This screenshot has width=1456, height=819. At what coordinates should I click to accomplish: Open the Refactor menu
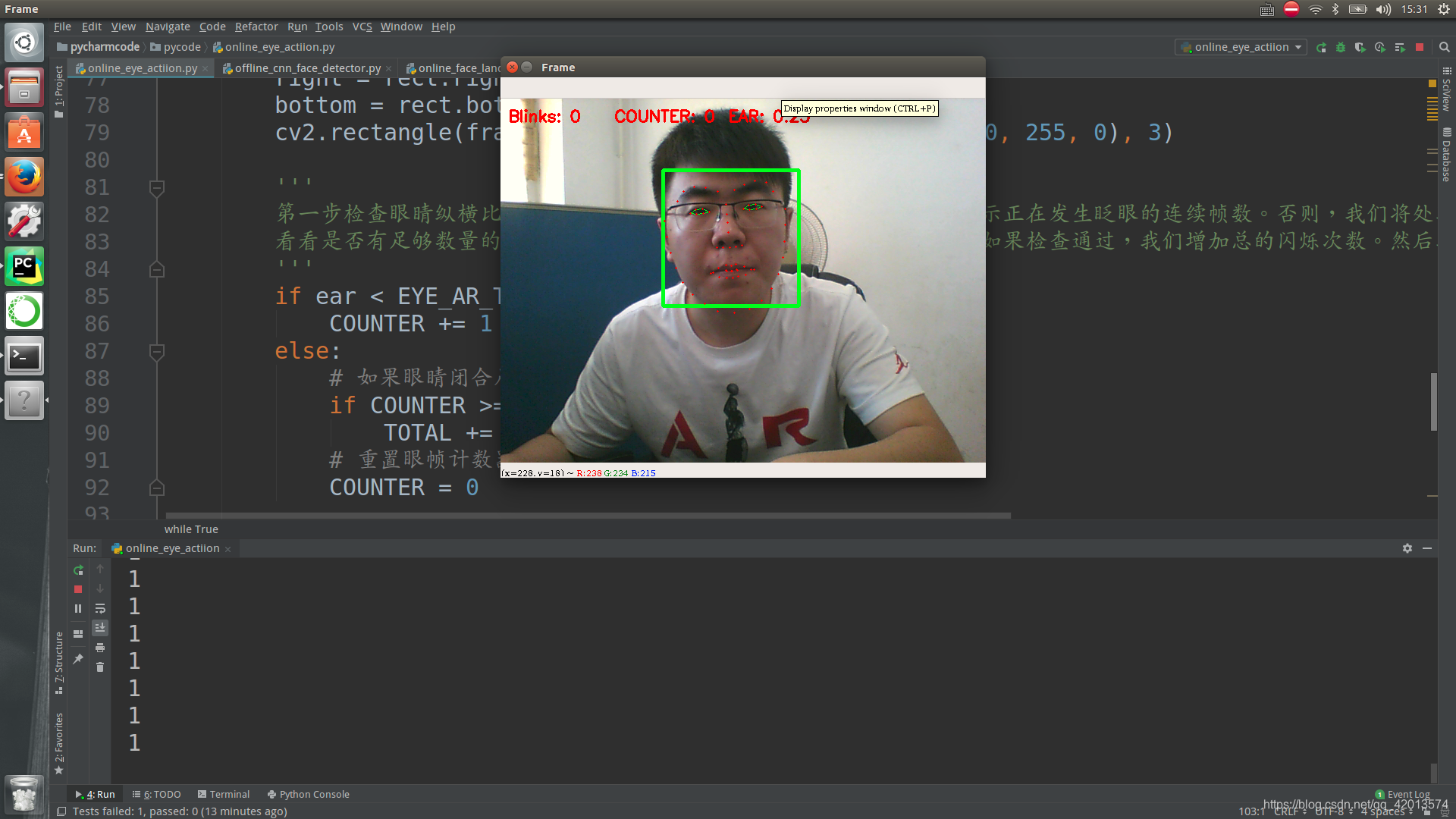click(x=256, y=27)
